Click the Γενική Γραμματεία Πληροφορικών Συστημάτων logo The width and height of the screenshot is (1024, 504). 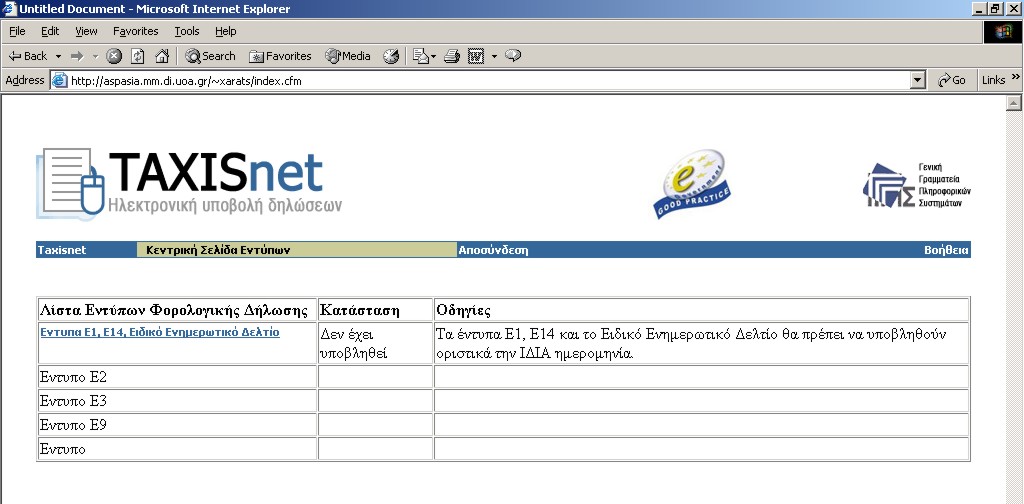[917, 185]
